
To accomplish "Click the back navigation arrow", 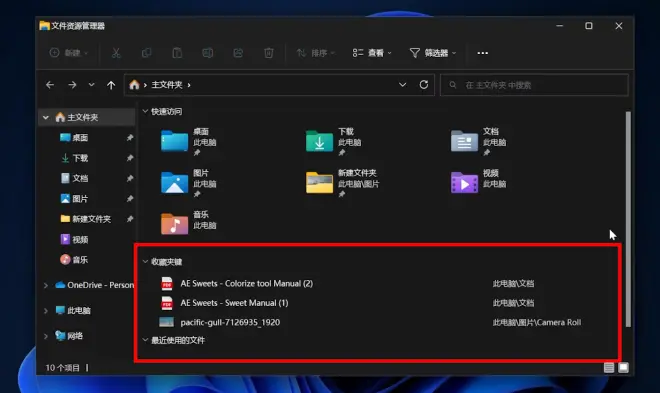I will click(x=50, y=85).
